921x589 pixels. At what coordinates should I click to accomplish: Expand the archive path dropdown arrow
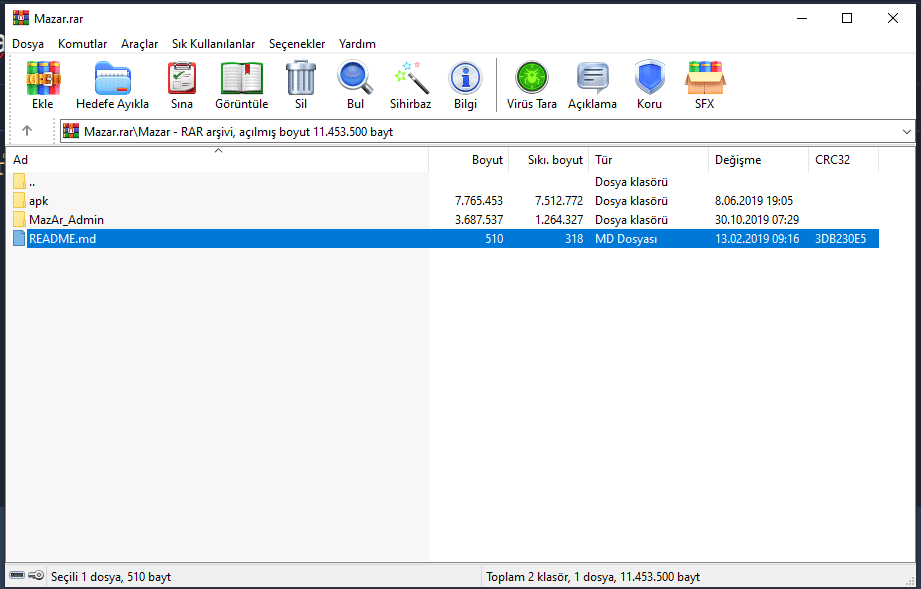click(906, 131)
